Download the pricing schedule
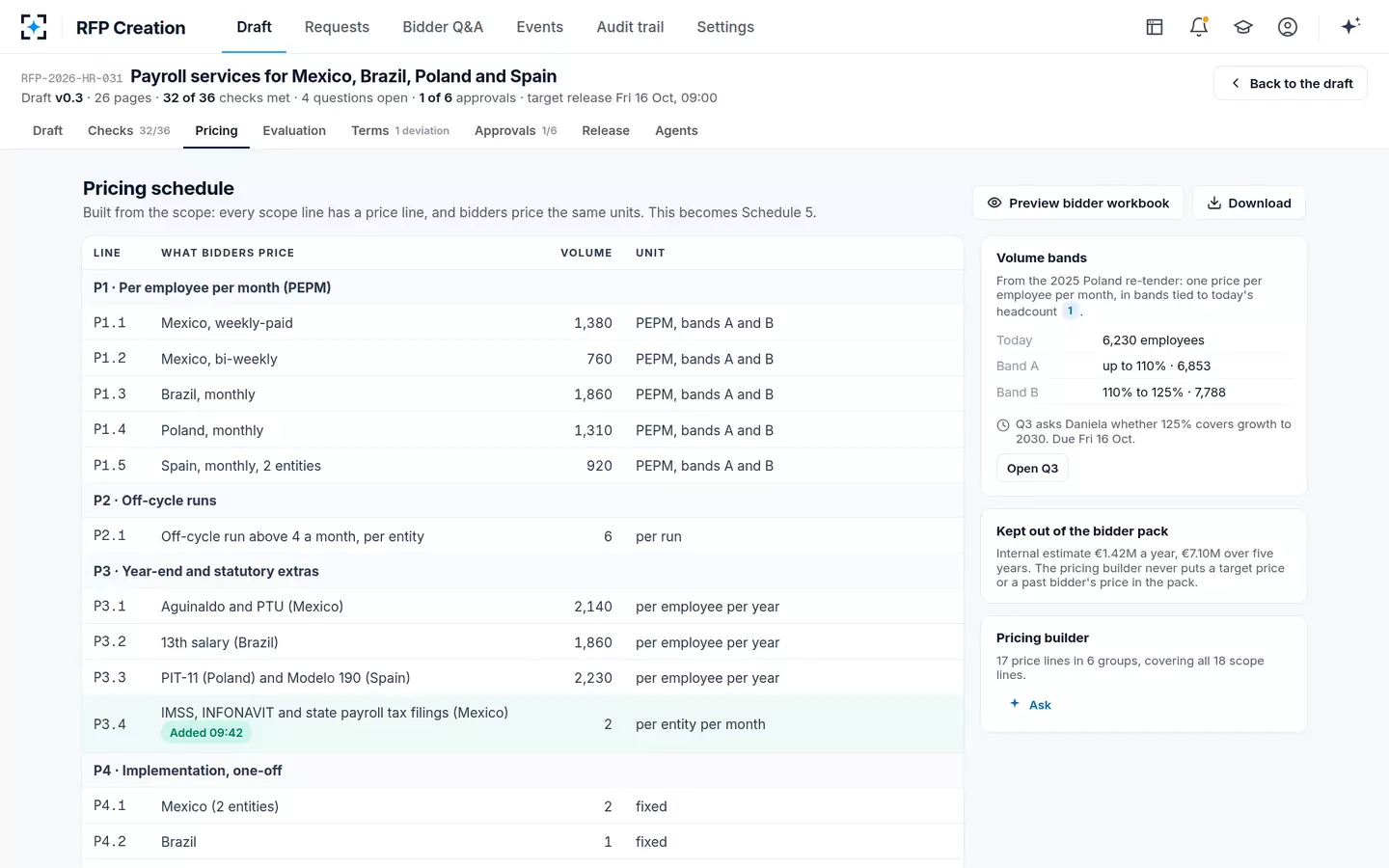The image size is (1389, 868). coord(1249,203)
